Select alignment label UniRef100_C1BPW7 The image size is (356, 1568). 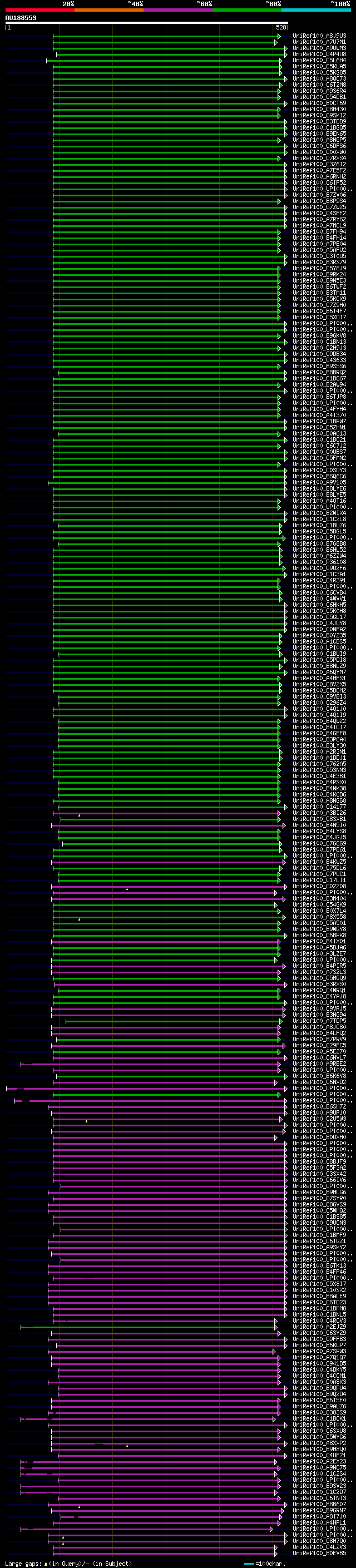319,421
